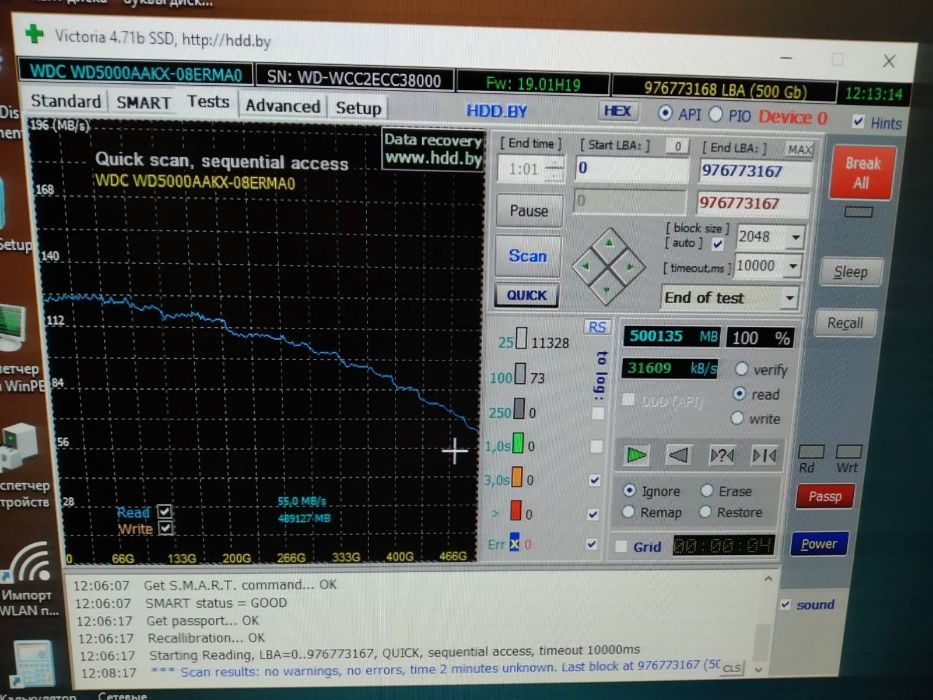The width and height of the screenshot is (933, 700).
Task: Toggle log checkbox for 3,0s blocks
Action: pyautogui.click(x=594, y=480)
